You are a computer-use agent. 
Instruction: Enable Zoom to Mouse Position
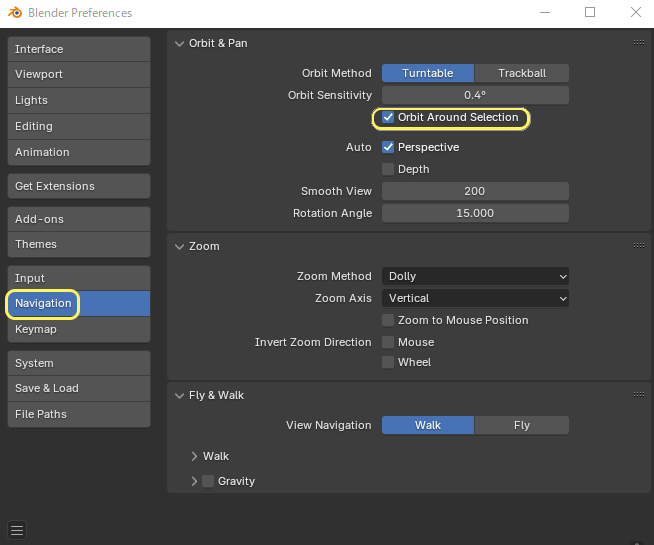(388, 320)
